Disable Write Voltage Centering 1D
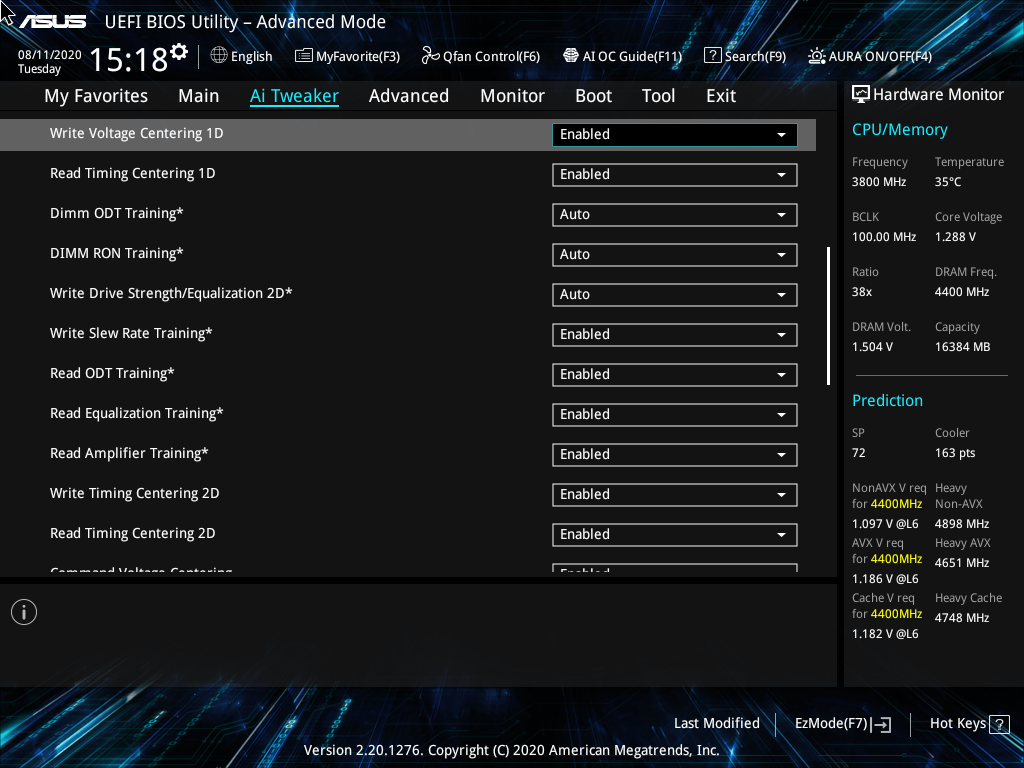1024x768 pixels. (674, 134)
